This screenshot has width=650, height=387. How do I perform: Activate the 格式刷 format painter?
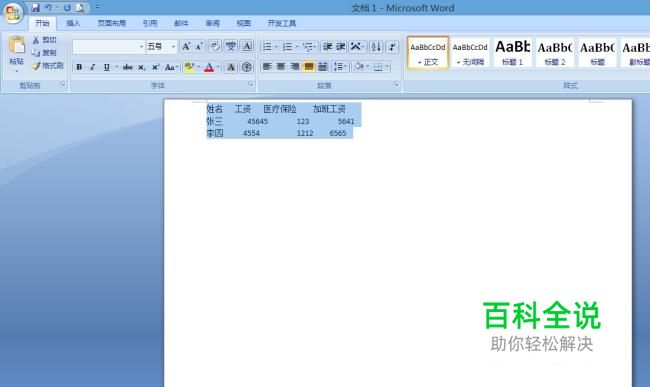point(48,65)
